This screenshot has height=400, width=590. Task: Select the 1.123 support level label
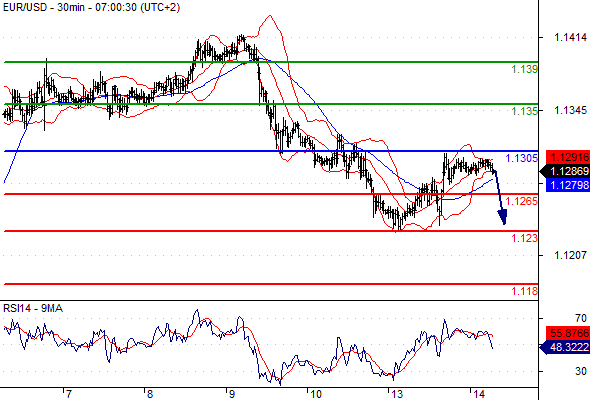525,238
